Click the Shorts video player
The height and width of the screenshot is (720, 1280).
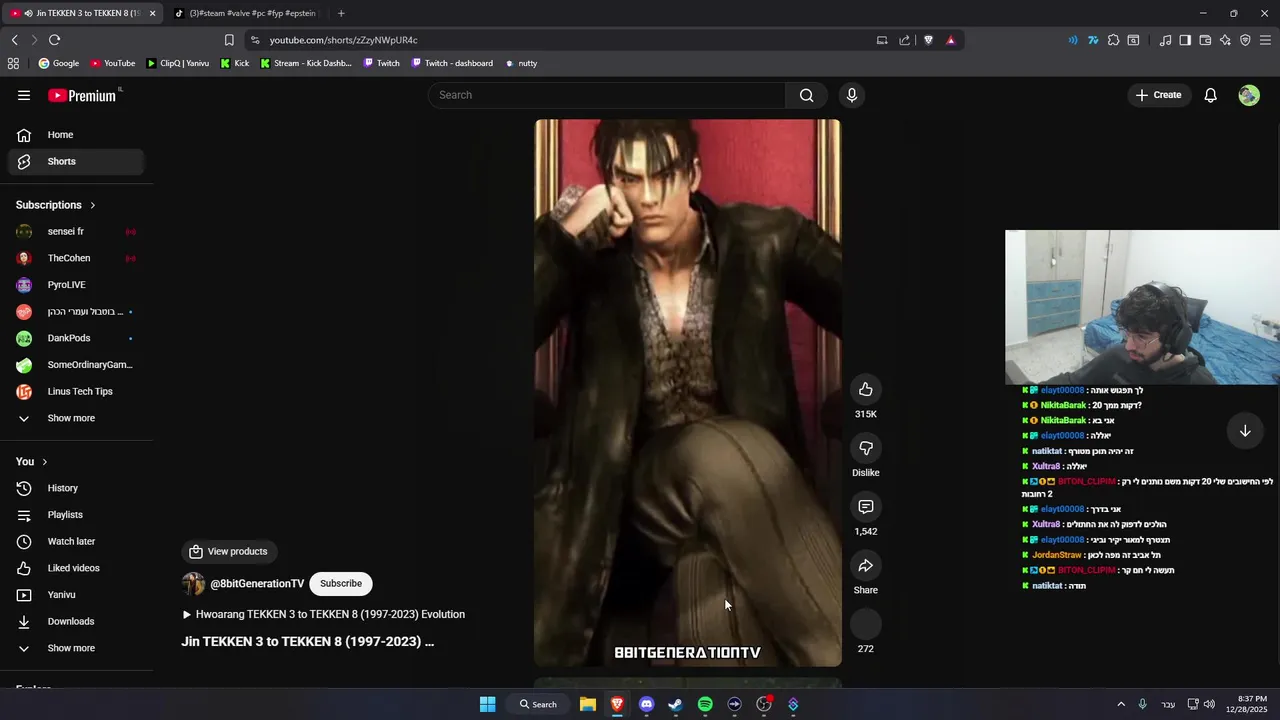coord(688,393)
